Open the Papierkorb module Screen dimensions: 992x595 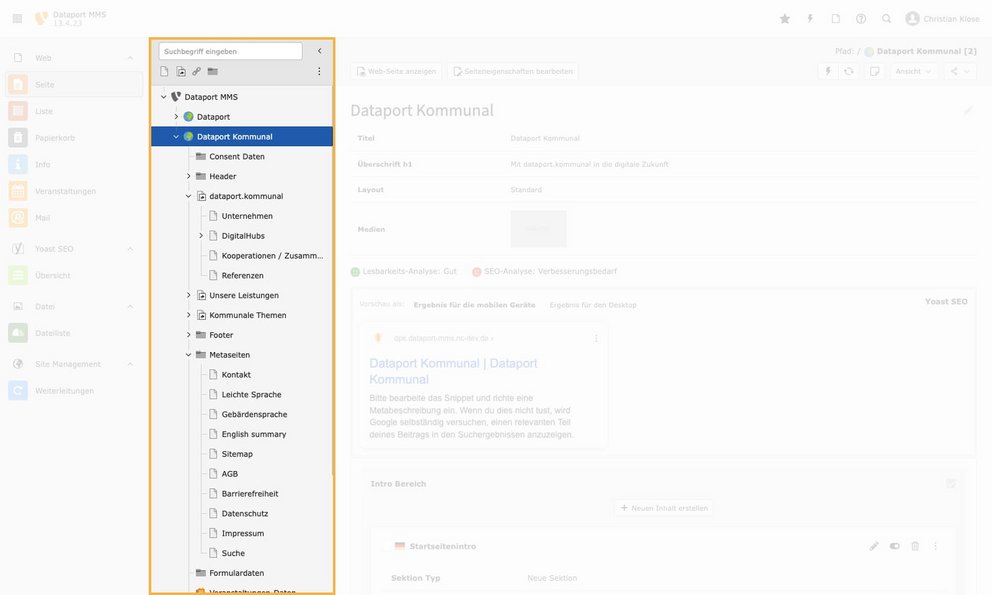(55, 138)
